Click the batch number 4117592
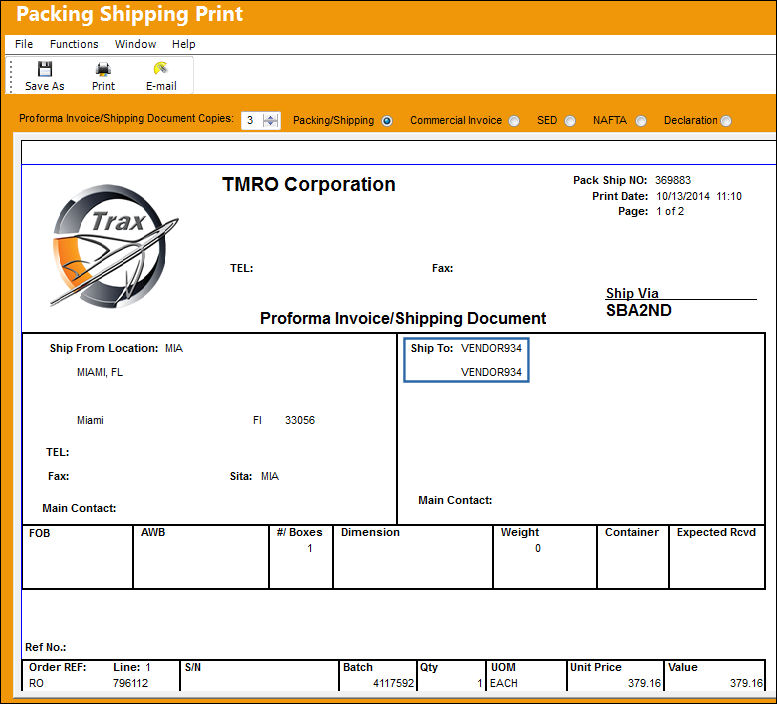 (393, 683)
